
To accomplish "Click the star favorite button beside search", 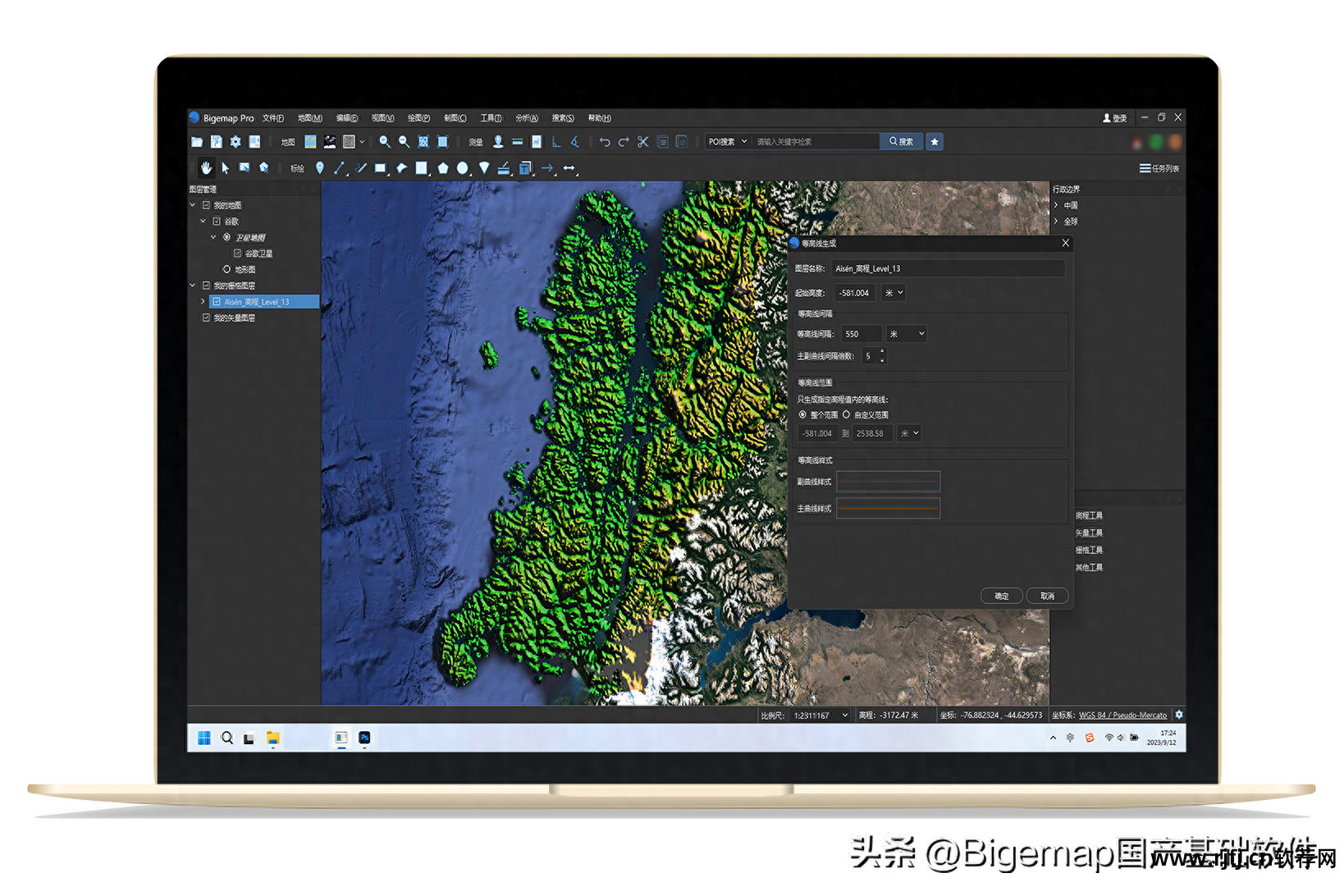I will pos(935,142).
